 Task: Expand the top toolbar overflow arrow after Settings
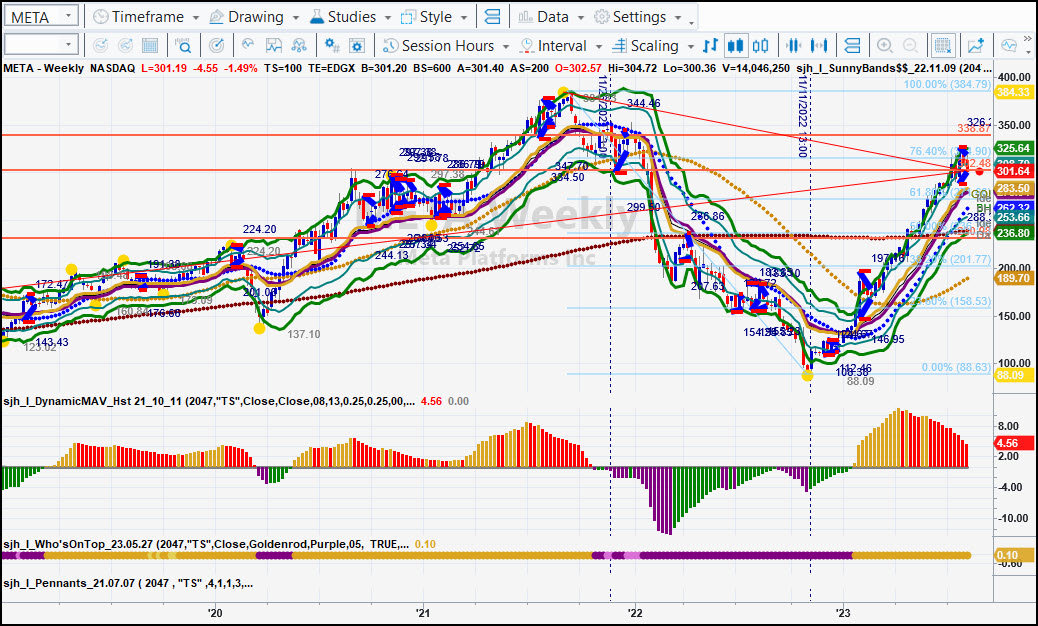pos(692,22)
